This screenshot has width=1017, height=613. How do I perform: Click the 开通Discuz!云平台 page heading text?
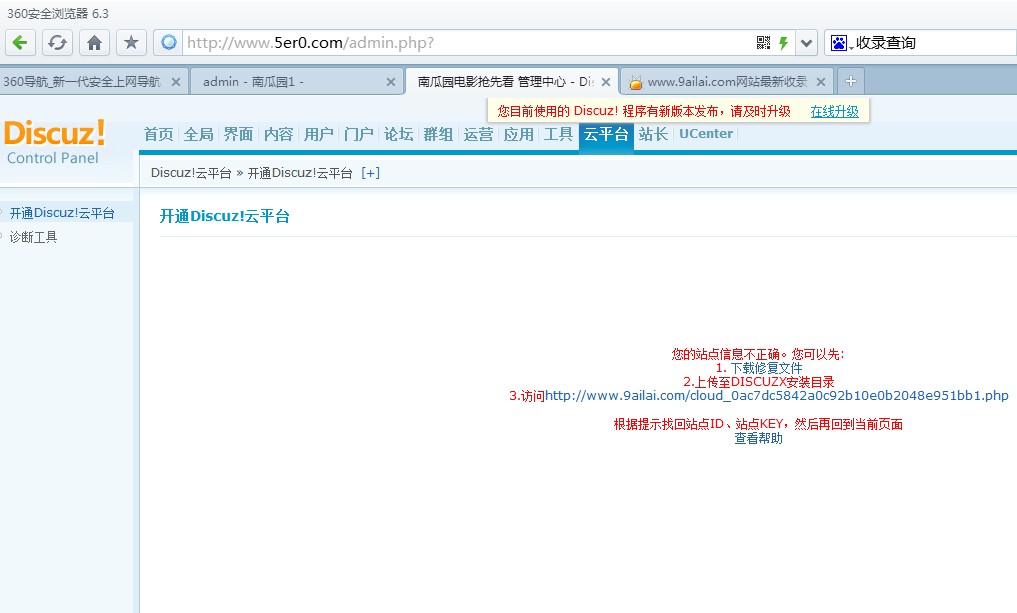click(224, 216)
